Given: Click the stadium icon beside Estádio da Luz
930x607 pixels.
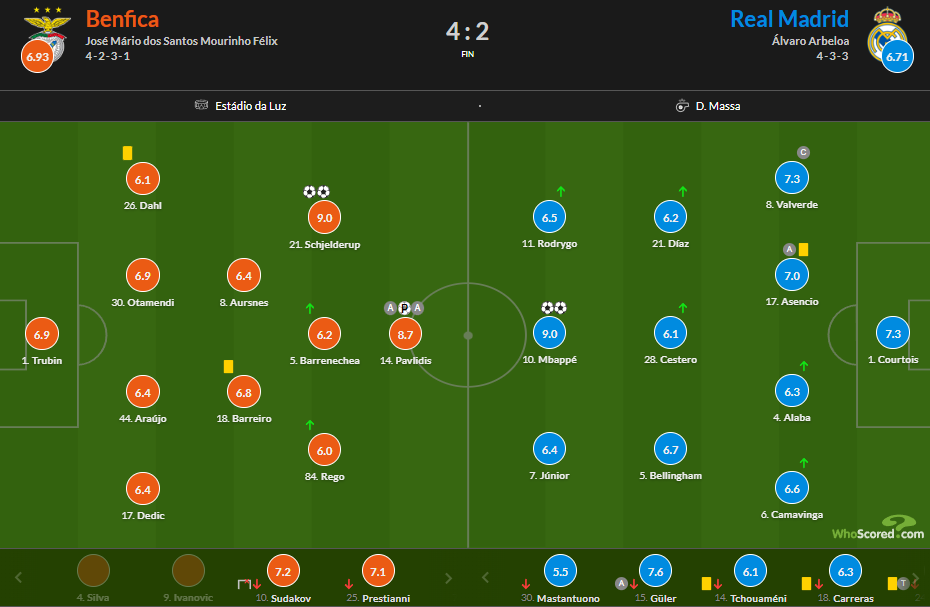Looking at the screenshot, I should click(x=201, y=105).
